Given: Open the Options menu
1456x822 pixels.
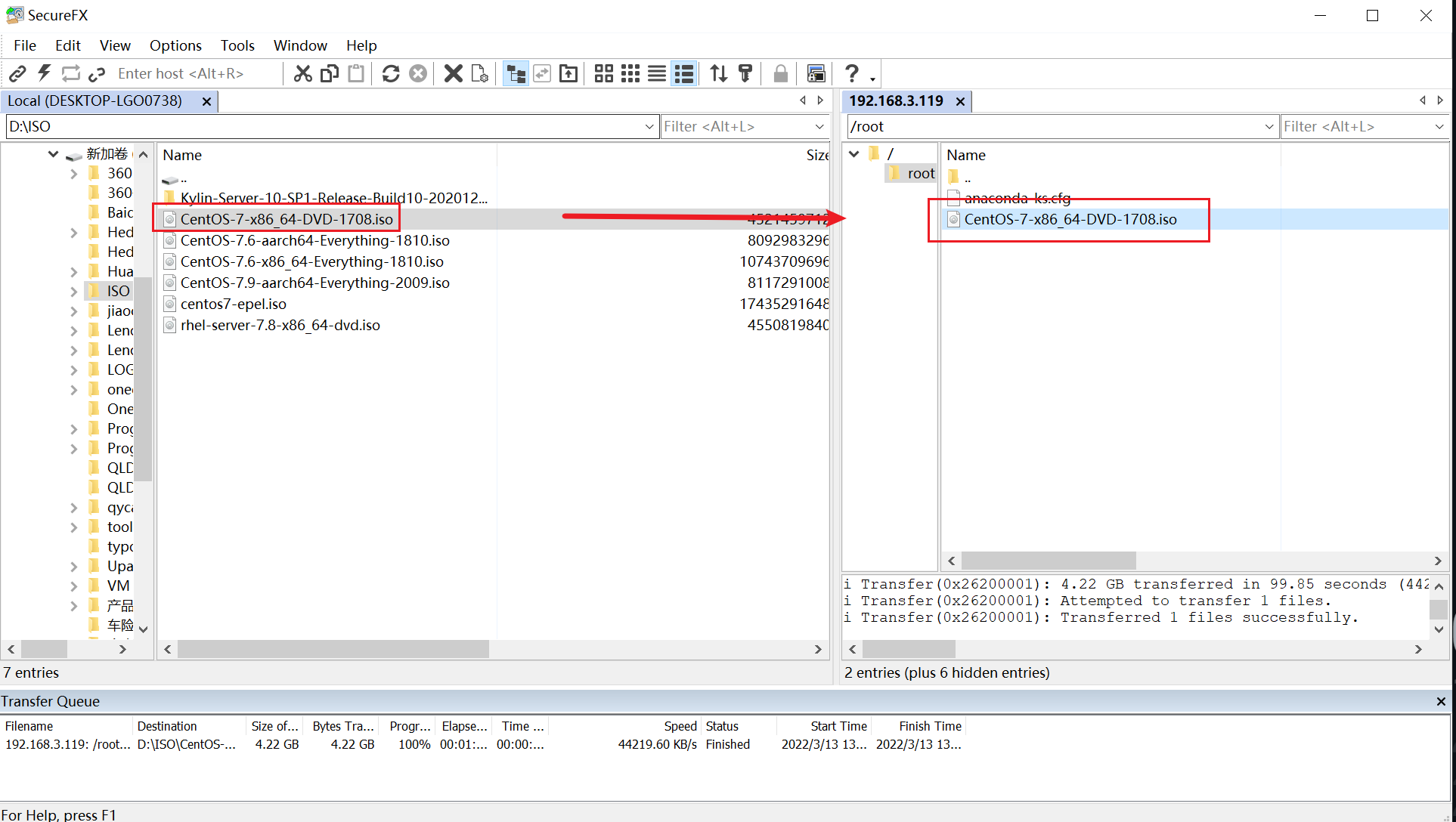Looking at the screenshot, I should click(175, 45).
